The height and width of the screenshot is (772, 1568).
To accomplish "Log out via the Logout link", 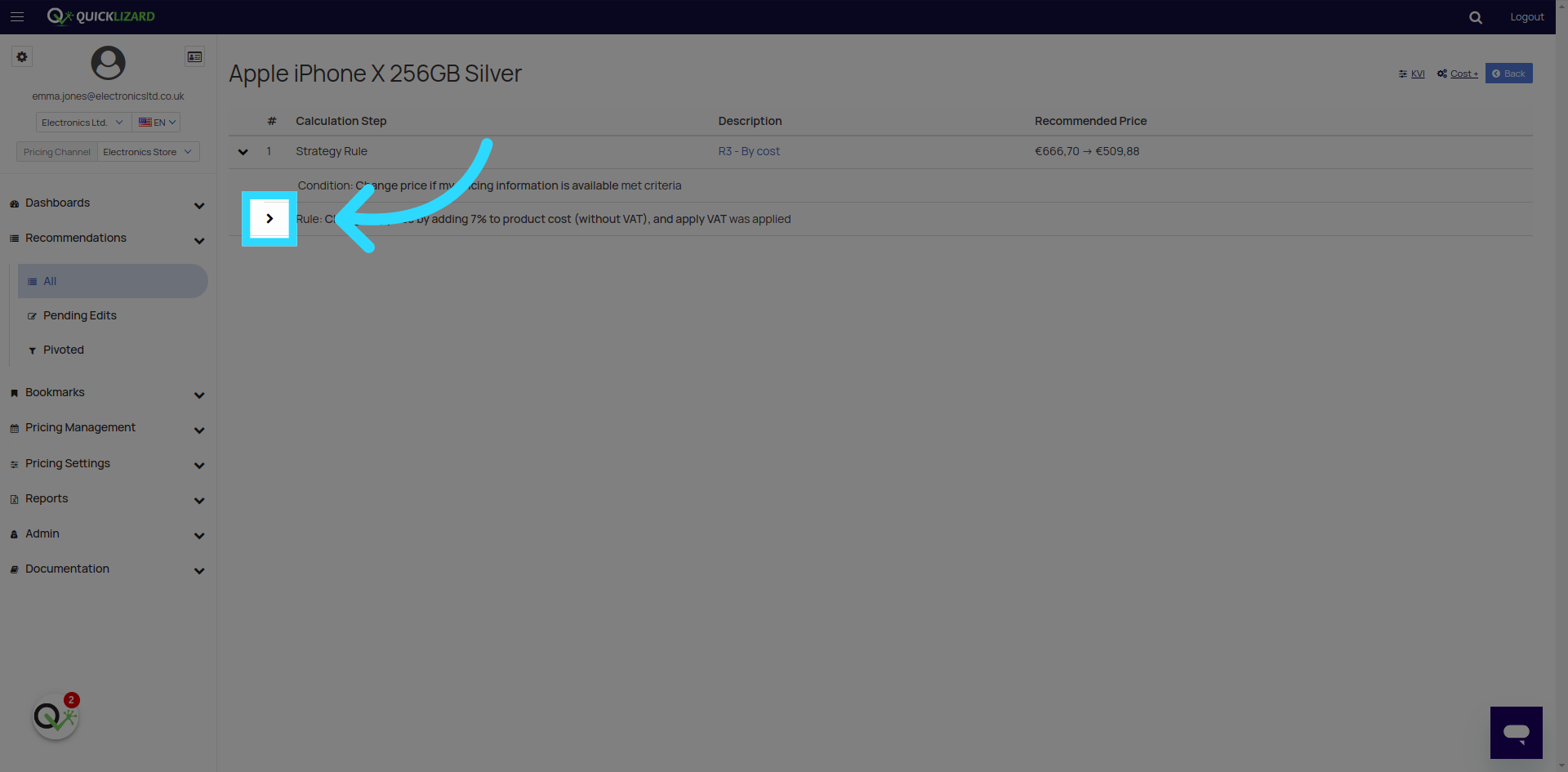I will point(1526,16).
